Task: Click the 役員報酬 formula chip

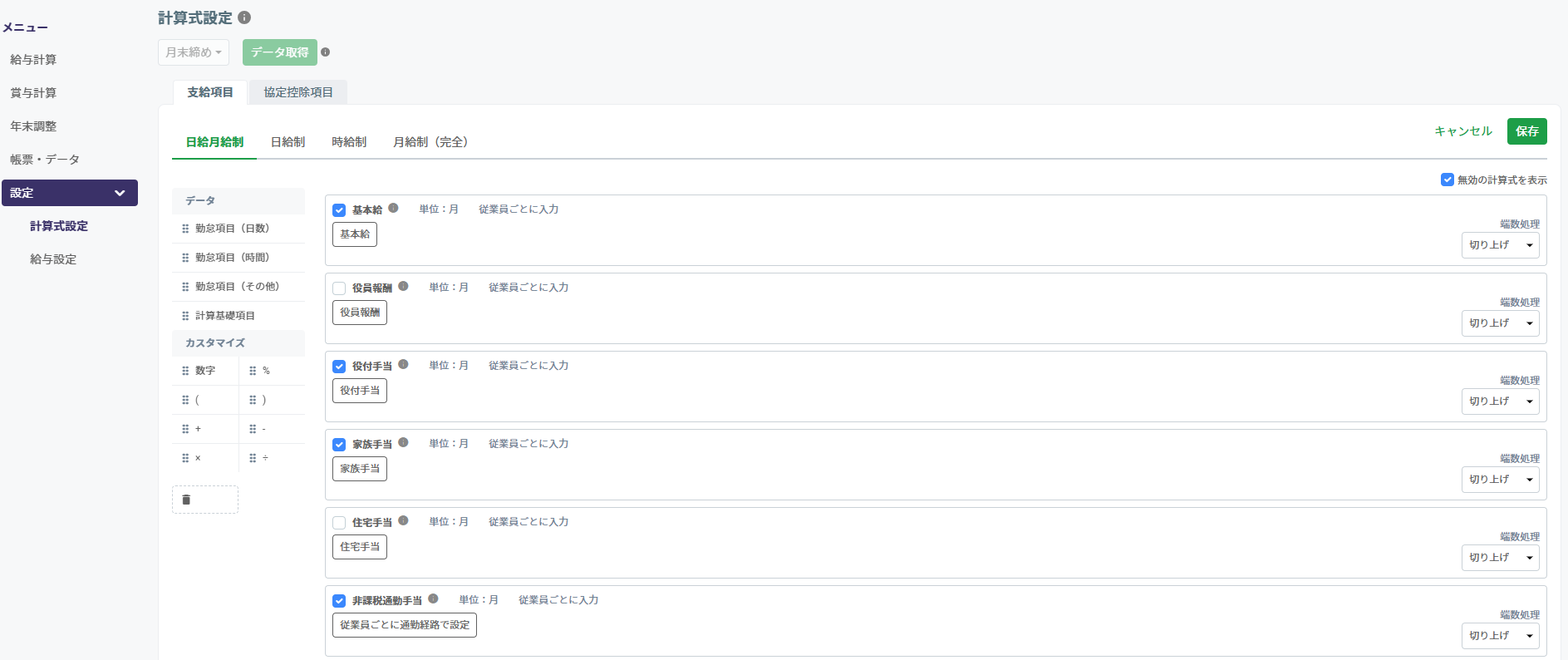Action: (360, 313)
